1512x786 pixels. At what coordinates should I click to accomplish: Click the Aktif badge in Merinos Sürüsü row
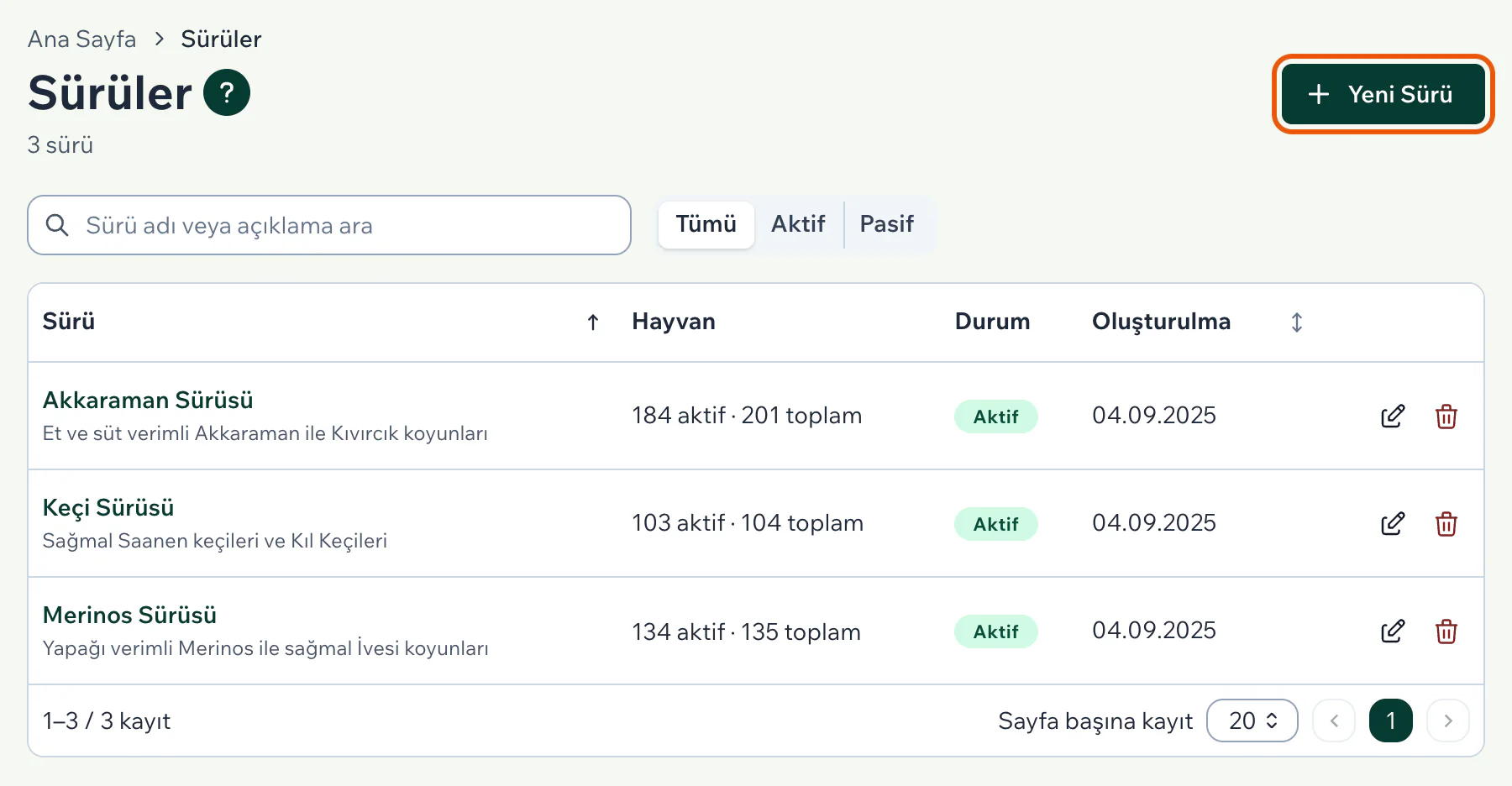(x=996, y=631)
